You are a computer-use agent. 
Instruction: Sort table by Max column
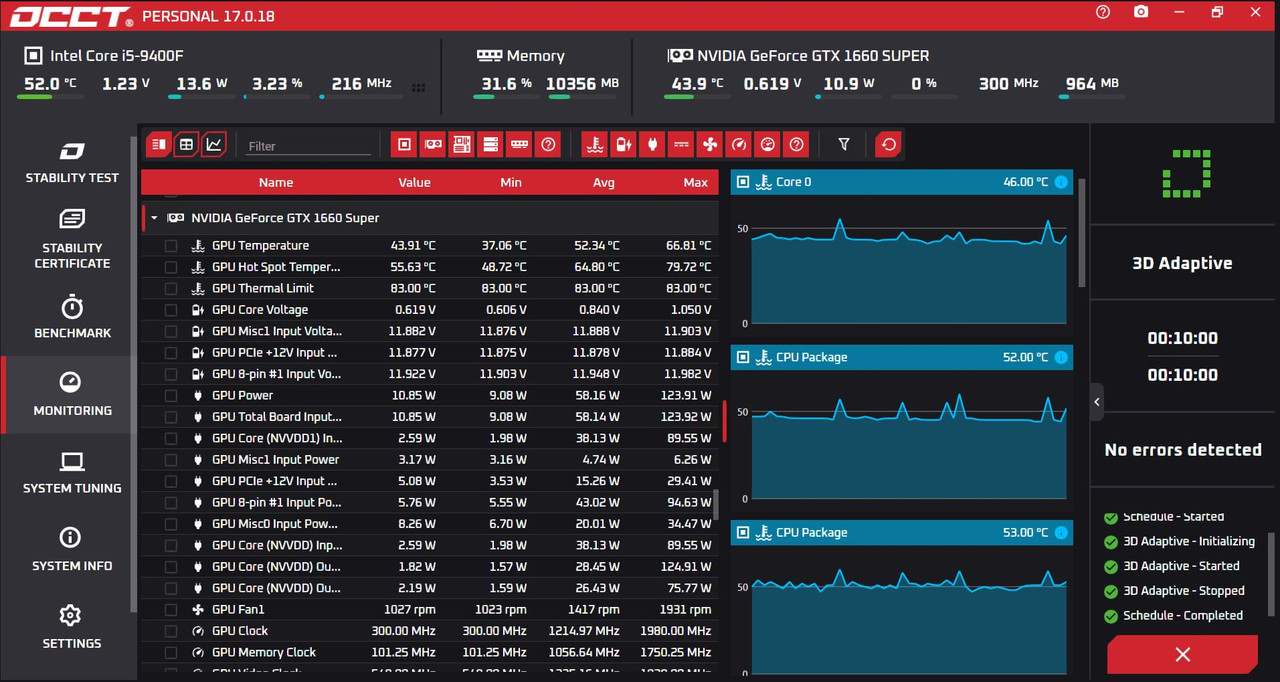[696, 182]
